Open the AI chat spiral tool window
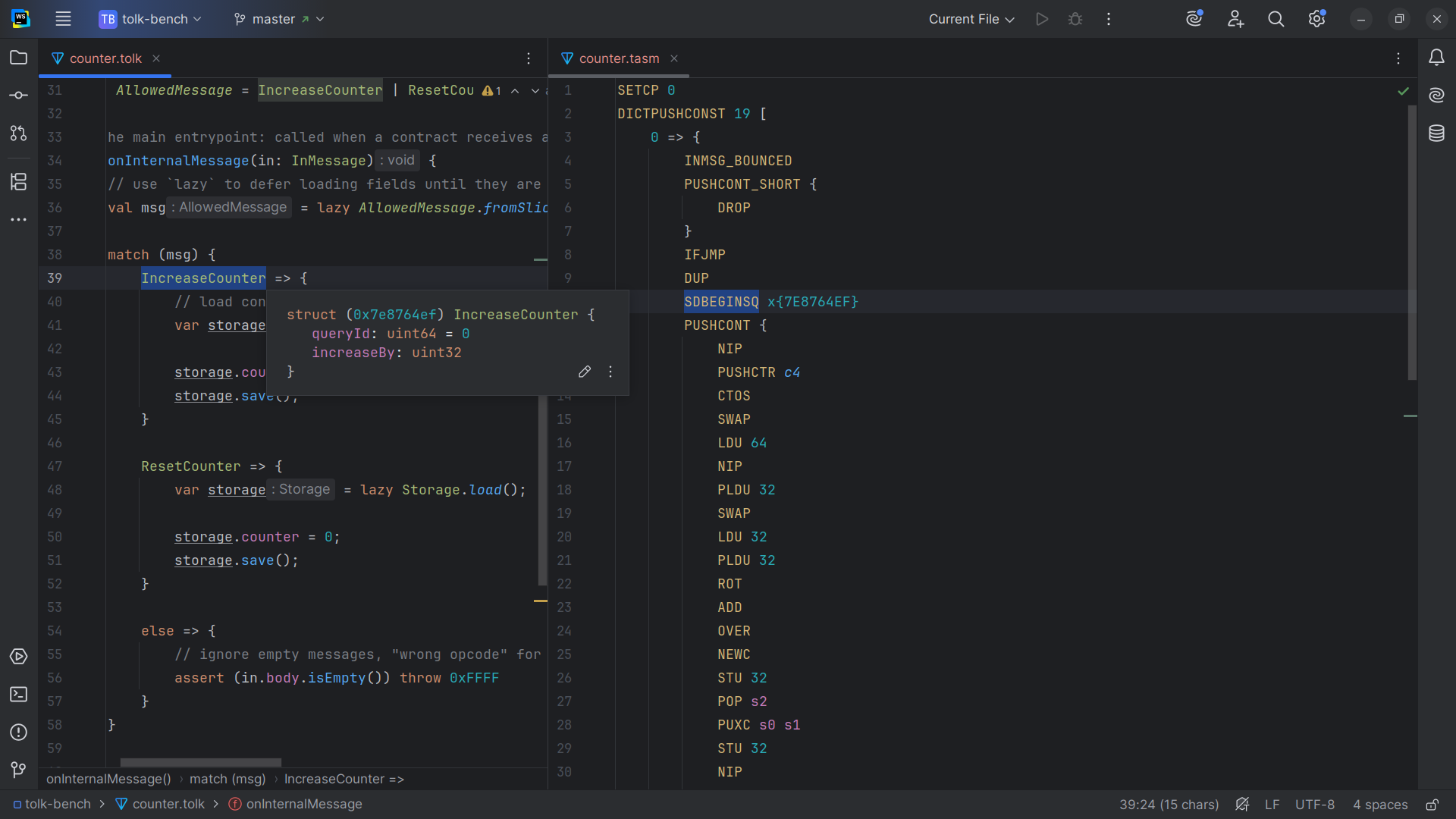The height and width of the screenshot is (819, 1456). [x=1437, y=96]
